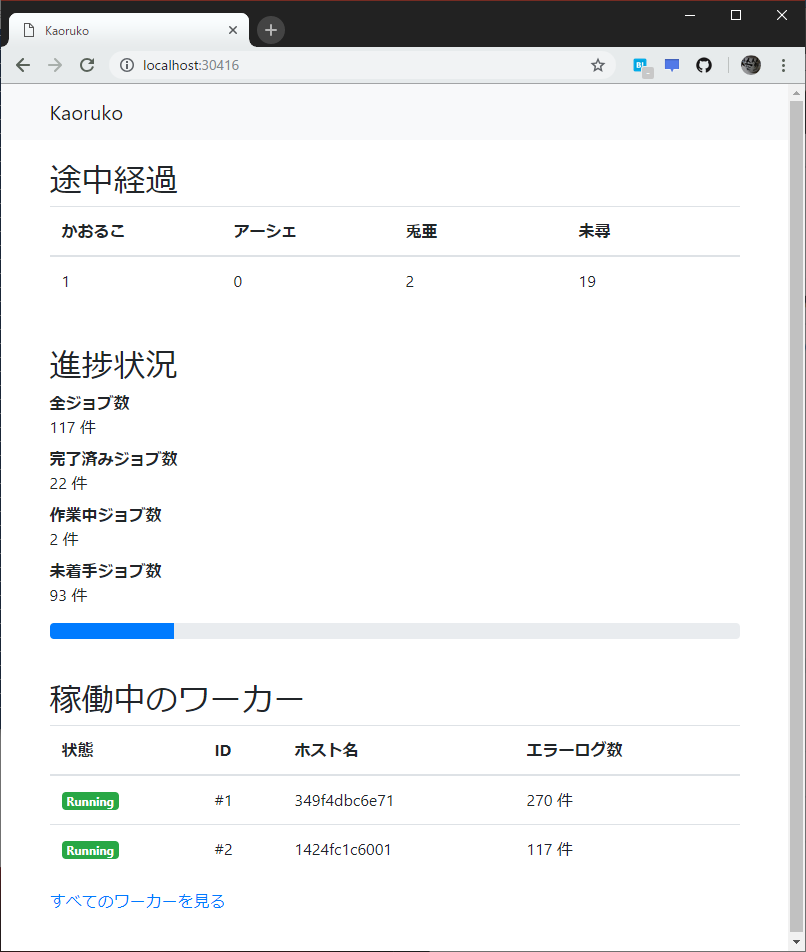
Task: Bookmark this page with the star icon
Action: pyautogui.click(x=598, y=65)
